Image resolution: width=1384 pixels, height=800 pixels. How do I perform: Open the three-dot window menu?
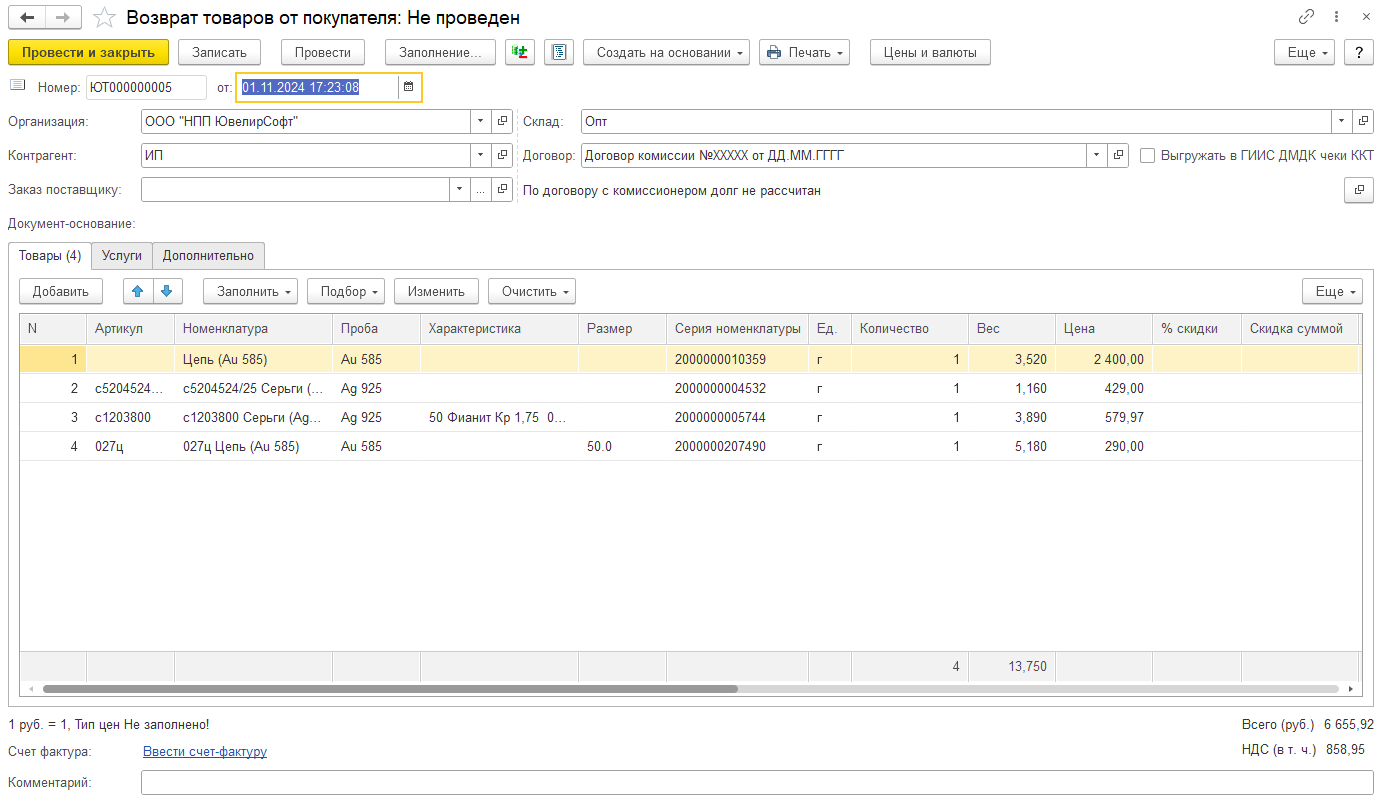coord(1337,17)
